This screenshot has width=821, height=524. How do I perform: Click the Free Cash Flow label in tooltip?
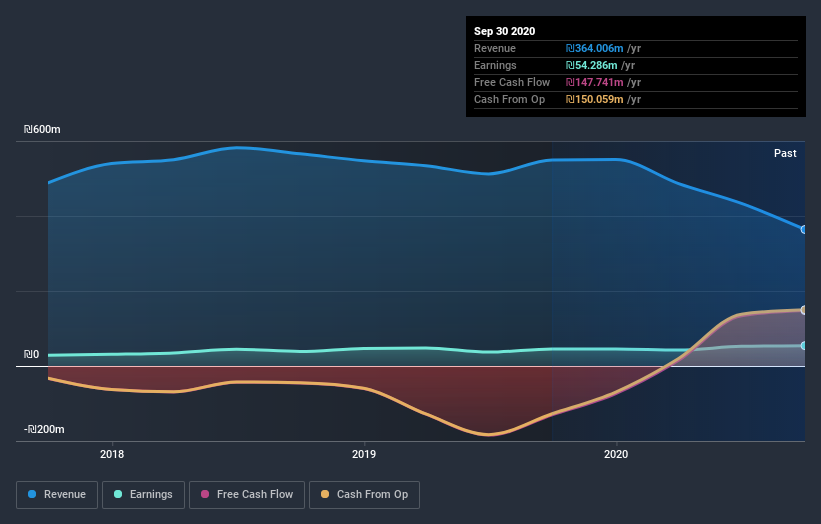(512, 82)
